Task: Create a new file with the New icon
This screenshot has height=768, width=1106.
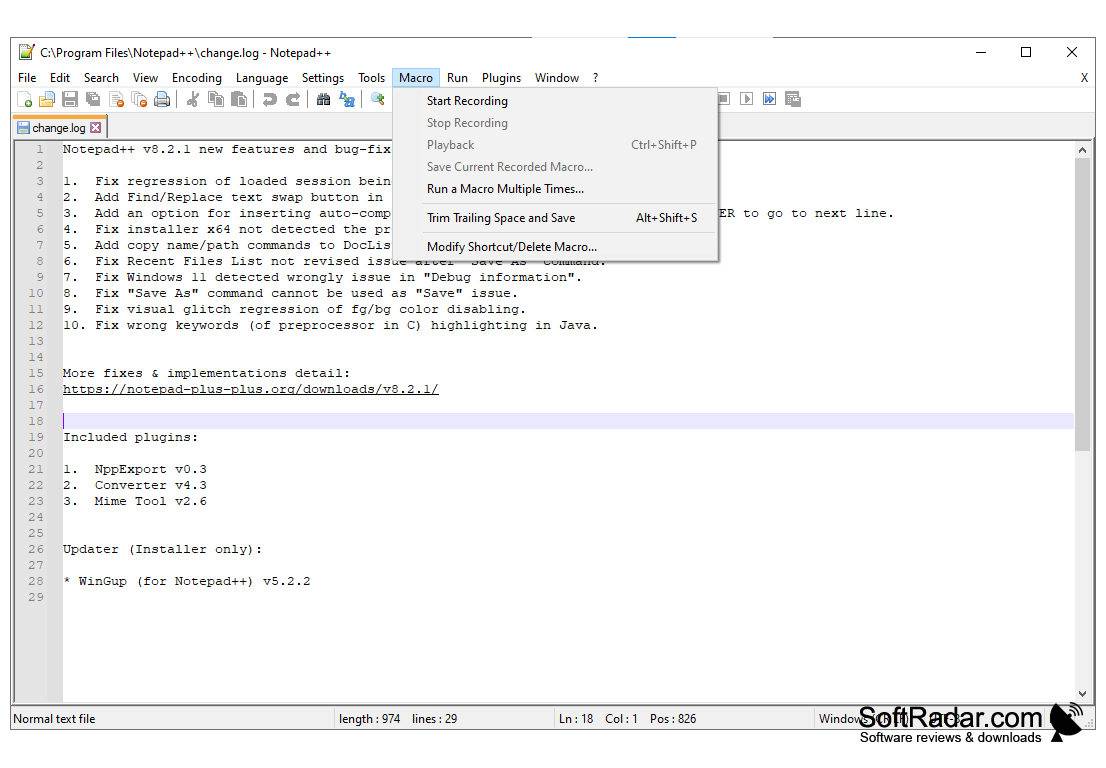Action: tap(24, 98)
